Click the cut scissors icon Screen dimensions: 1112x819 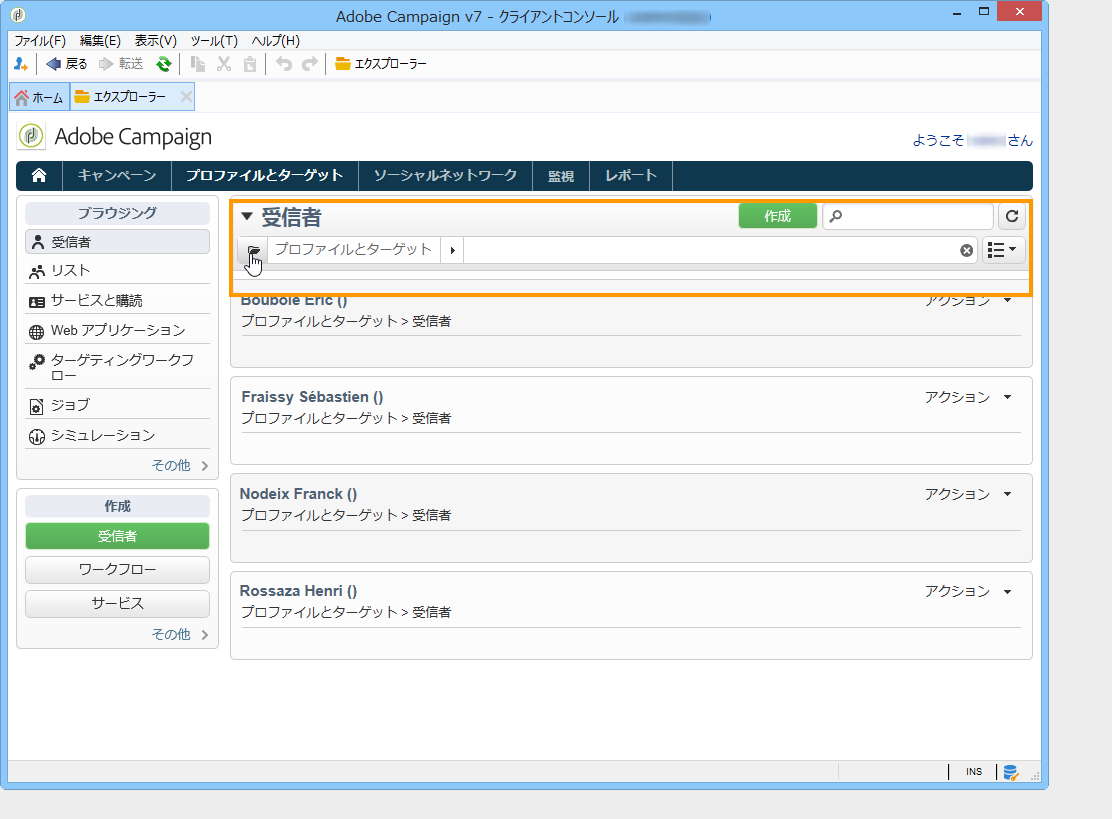[x=224, y=64]
